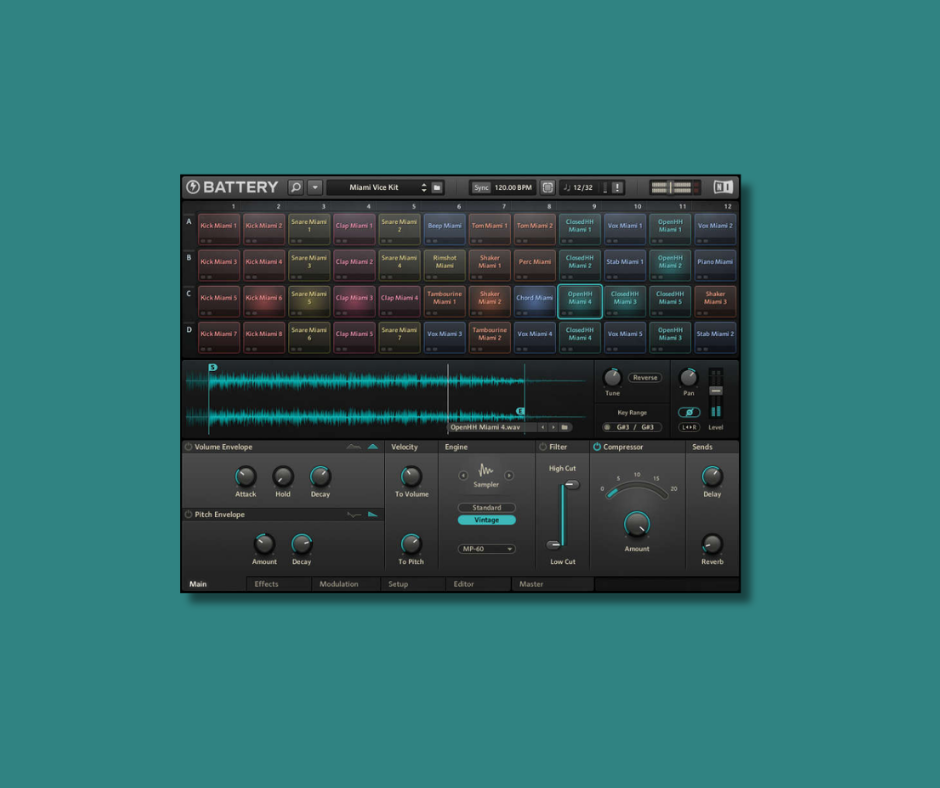940x788 pixels.
Task: Click the Pan knob
Action: 688,377
